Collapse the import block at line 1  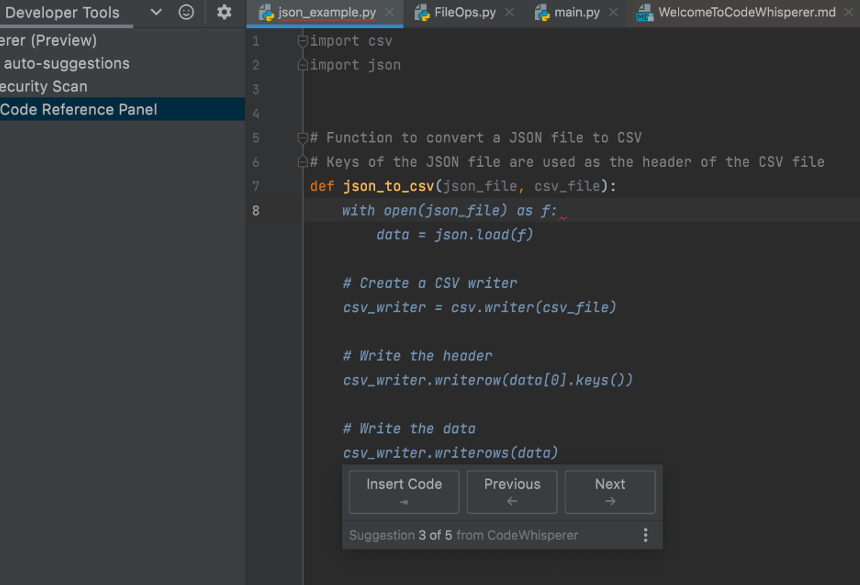coord(303,41)
